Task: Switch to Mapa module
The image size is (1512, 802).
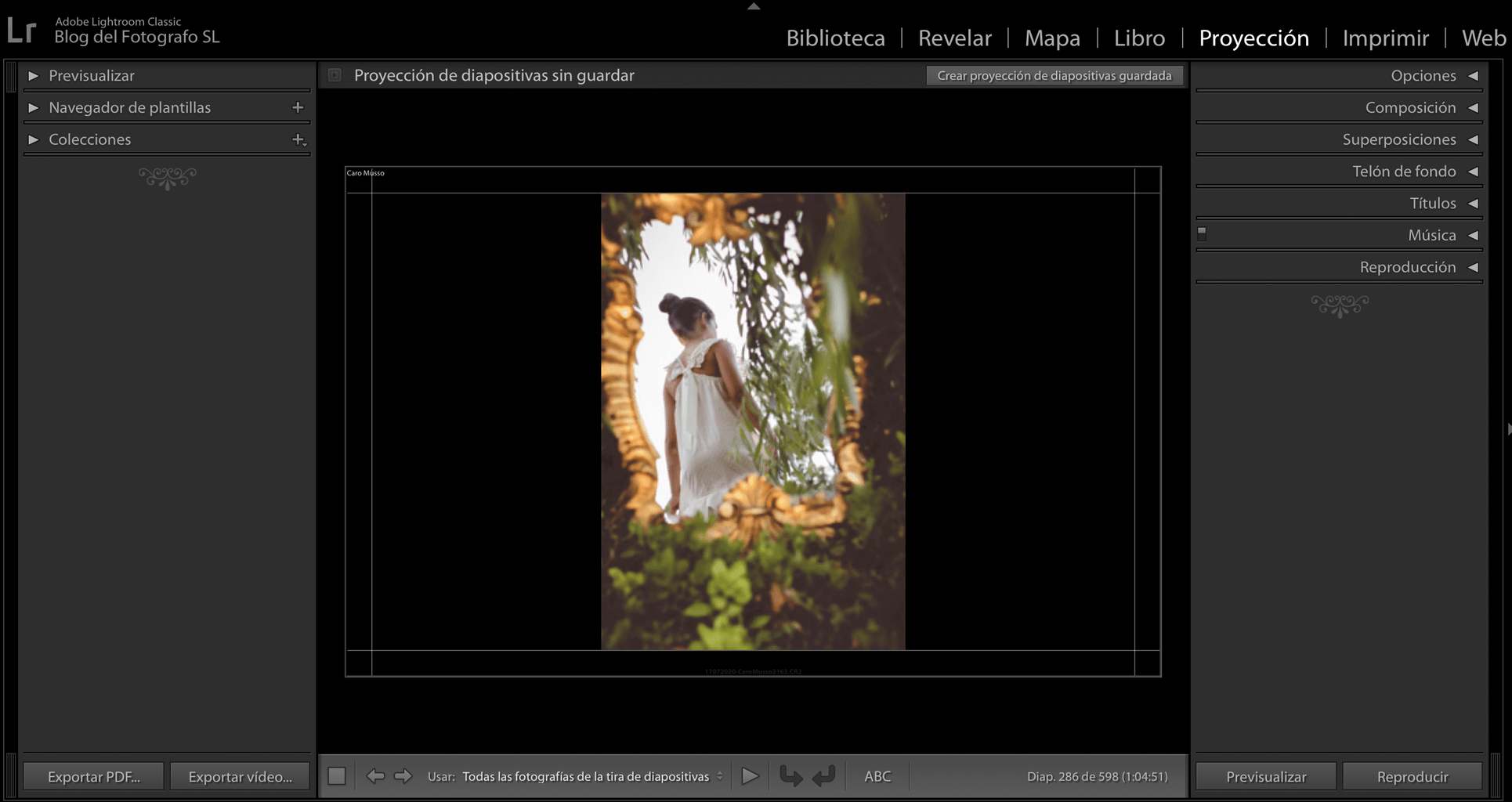Action: 1052,38
